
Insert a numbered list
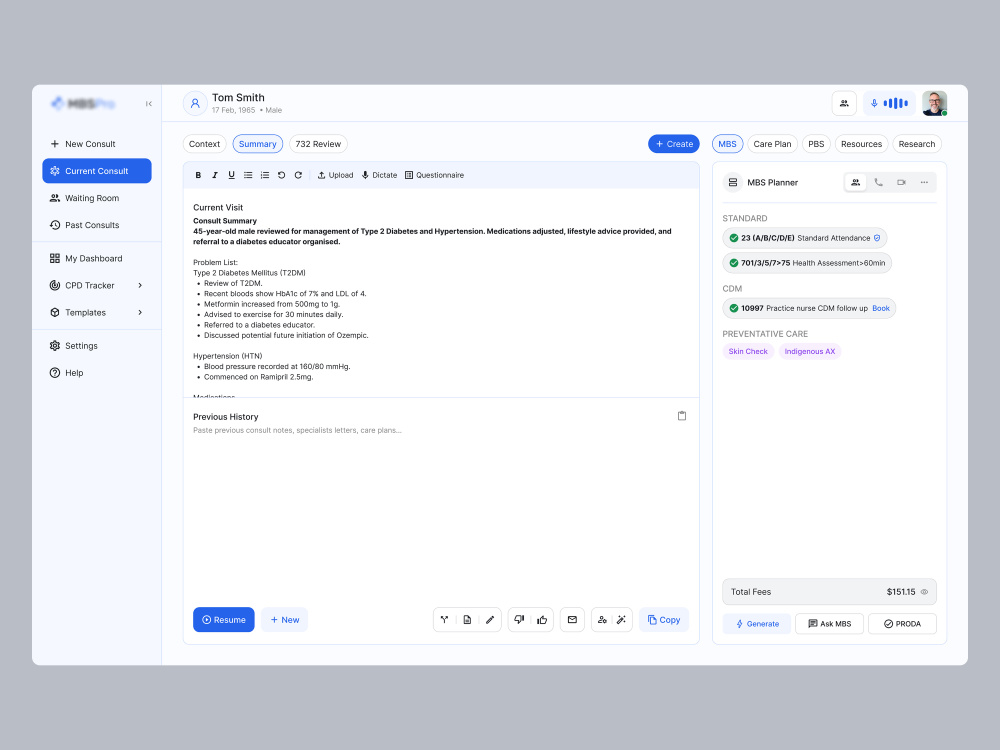[x=265, y=175]
